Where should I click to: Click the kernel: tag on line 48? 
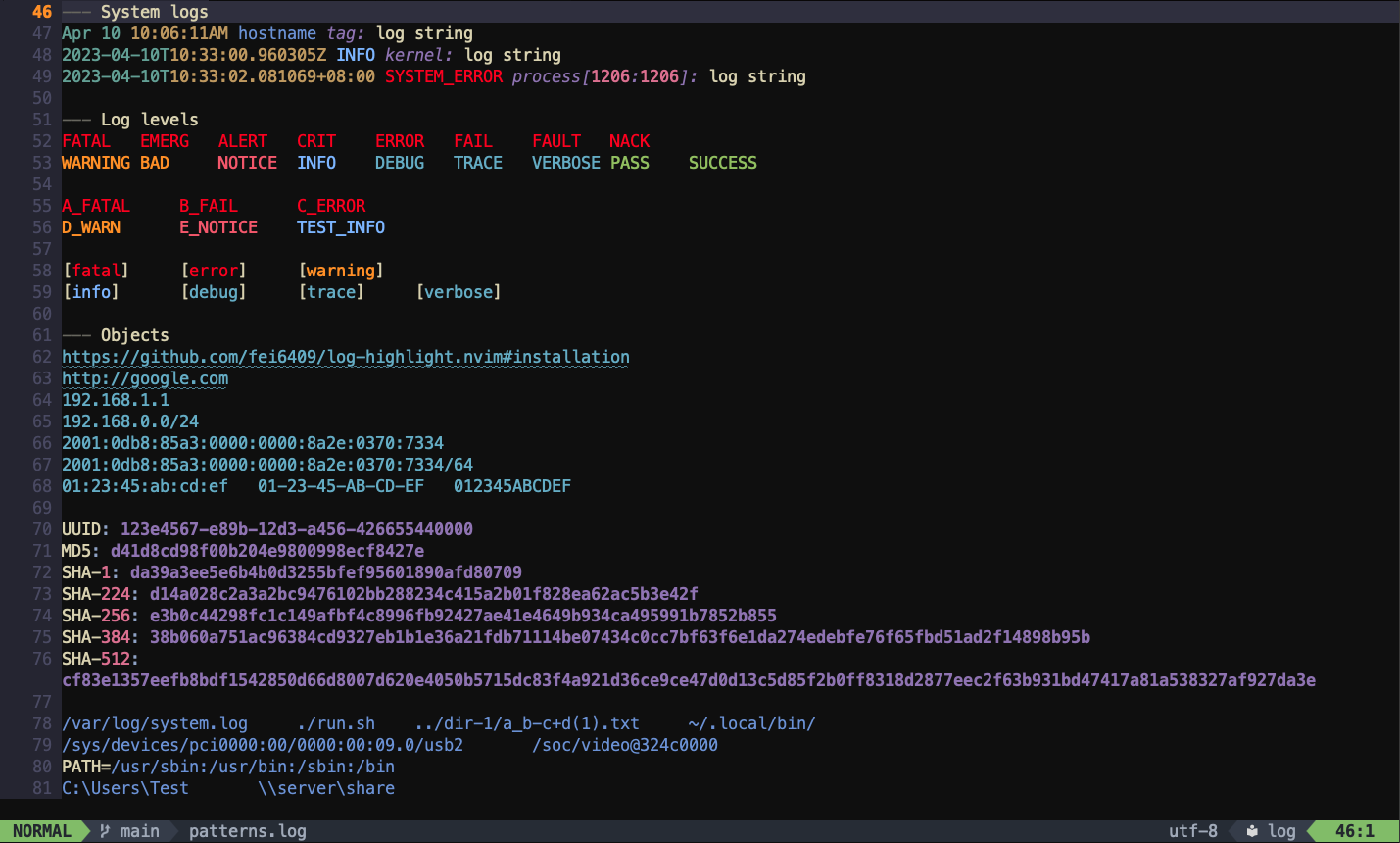pos(419,55)
